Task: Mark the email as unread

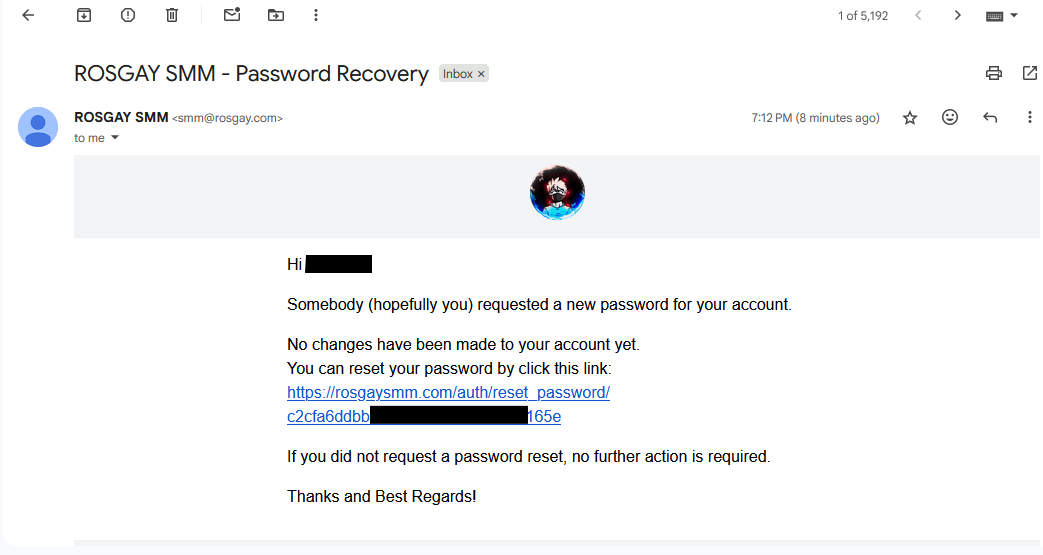Action: [x=232, y=15]
